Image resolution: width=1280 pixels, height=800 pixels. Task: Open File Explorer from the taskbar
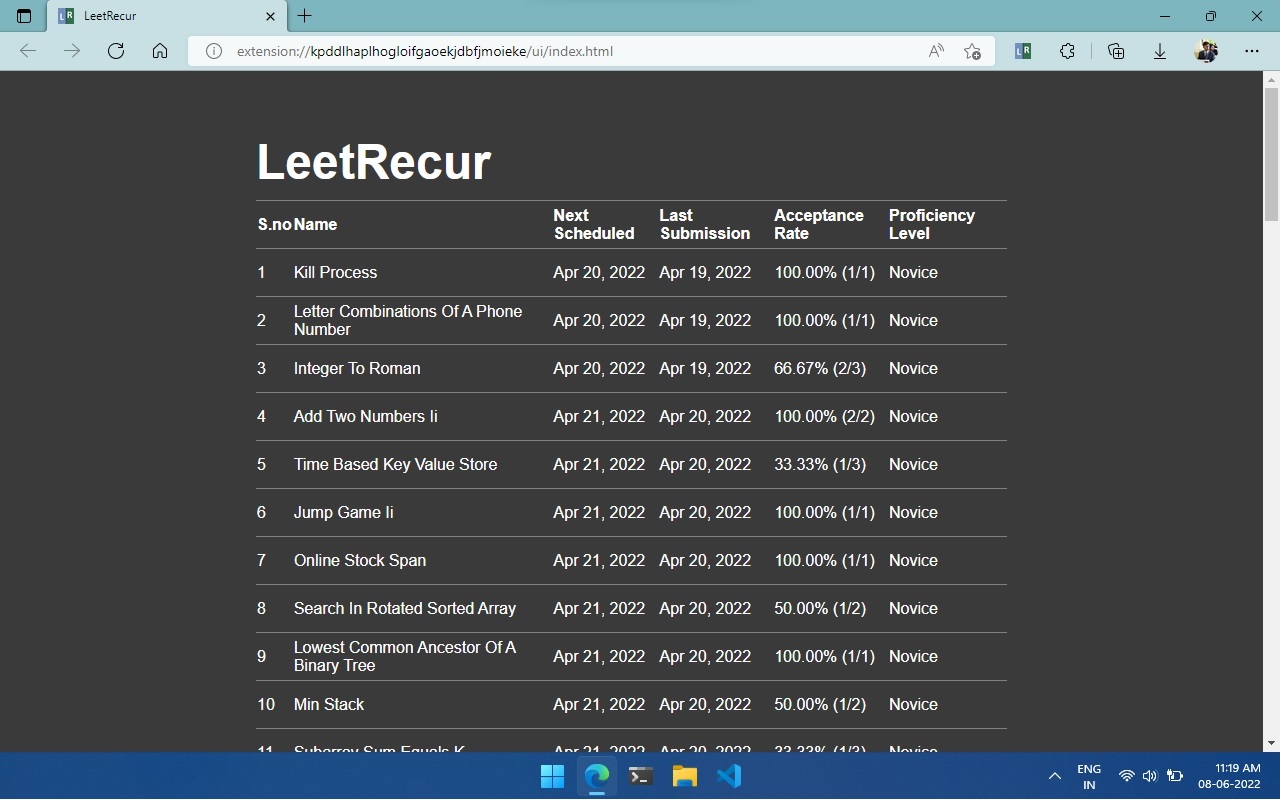coord(684,775)
